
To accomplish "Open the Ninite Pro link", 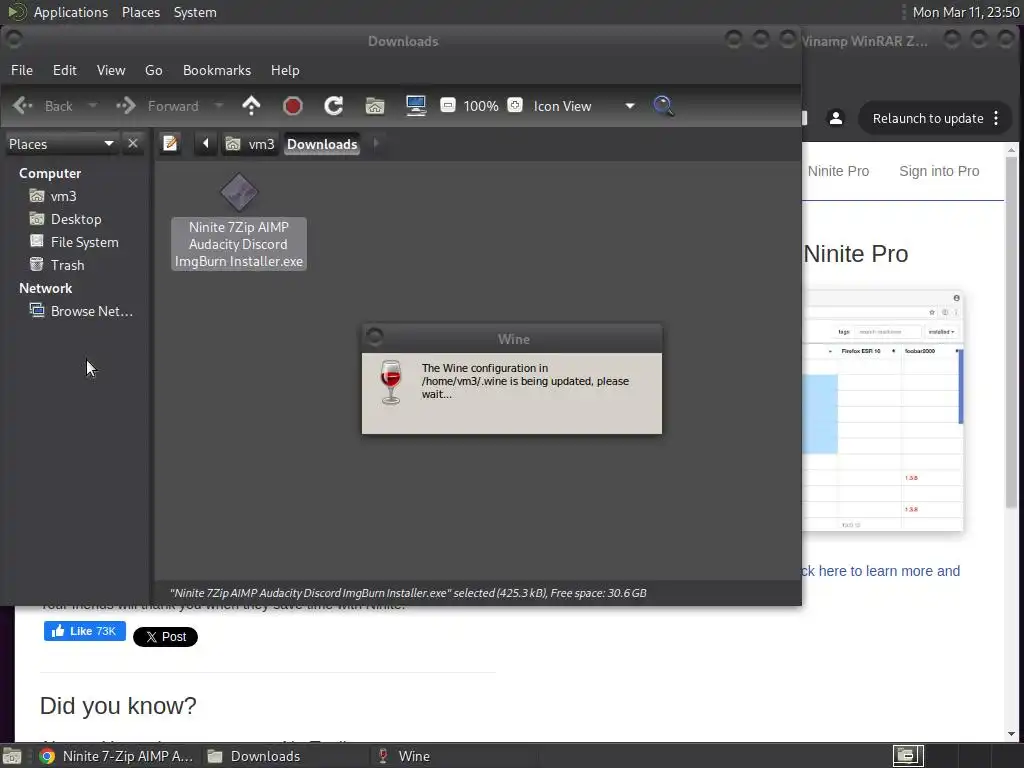I will pos(839,171).
